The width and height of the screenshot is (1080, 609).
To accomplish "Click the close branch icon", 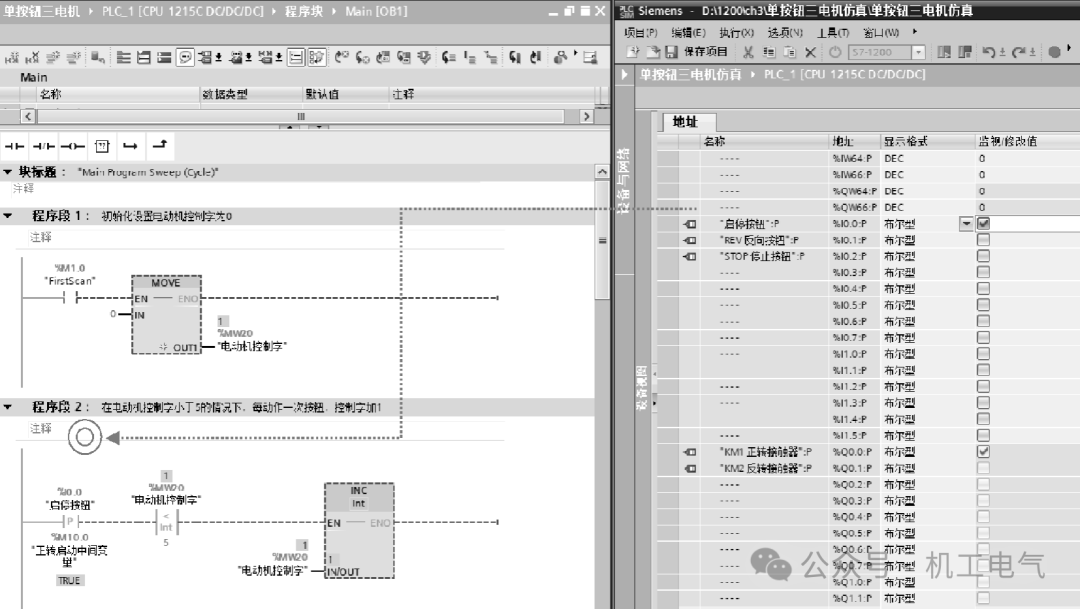I will pos(160,145).
